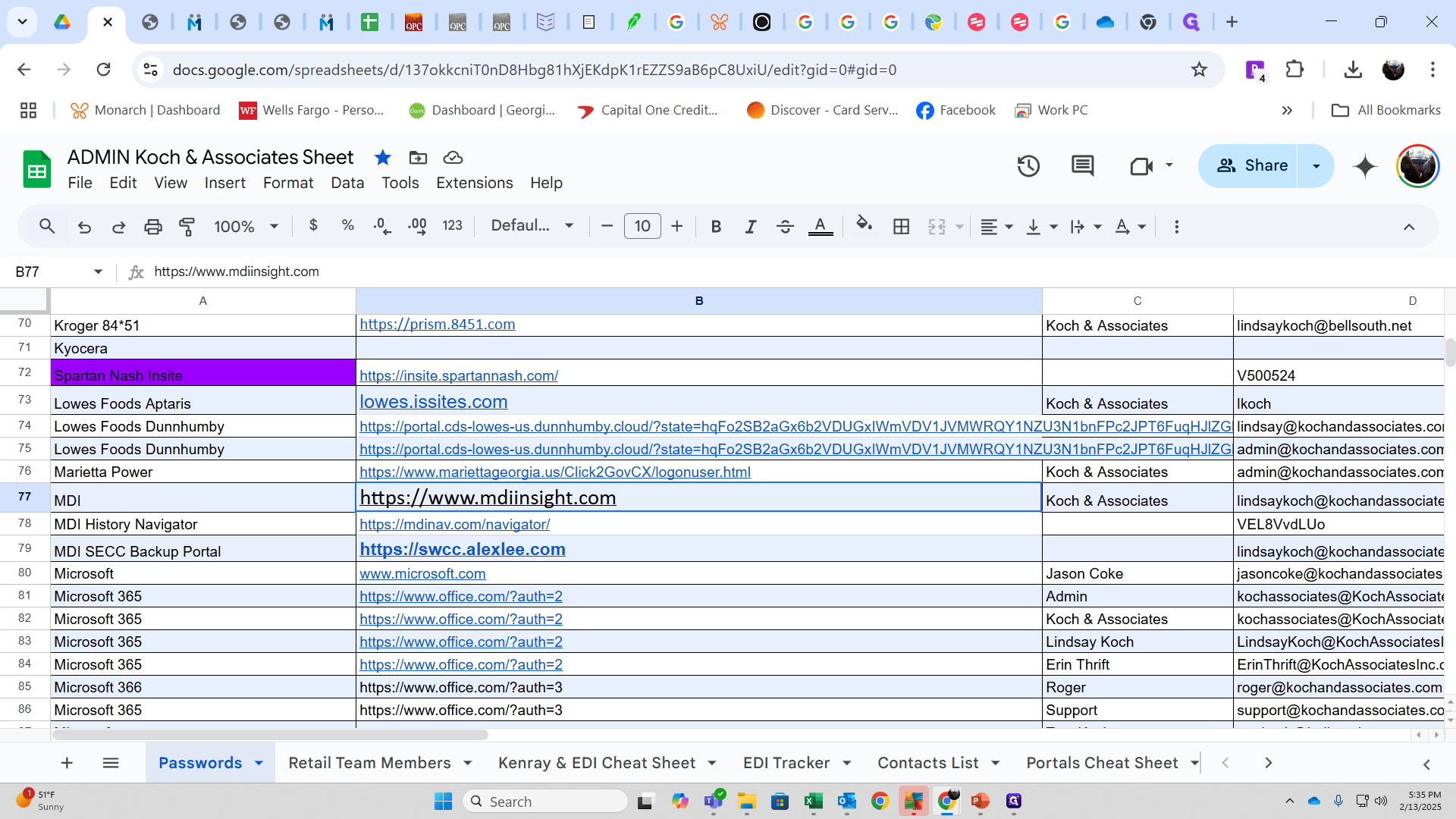This screenshot has width=1456, height=819.
Task: Open the toolbar more options menu
Action: (1177, 226)
